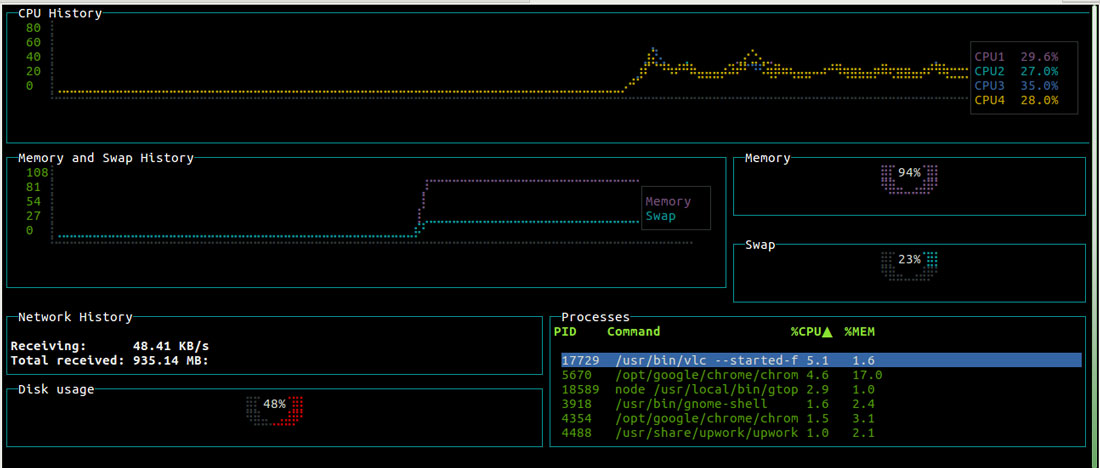Sort by the %CPU column header

click(811, 331)
